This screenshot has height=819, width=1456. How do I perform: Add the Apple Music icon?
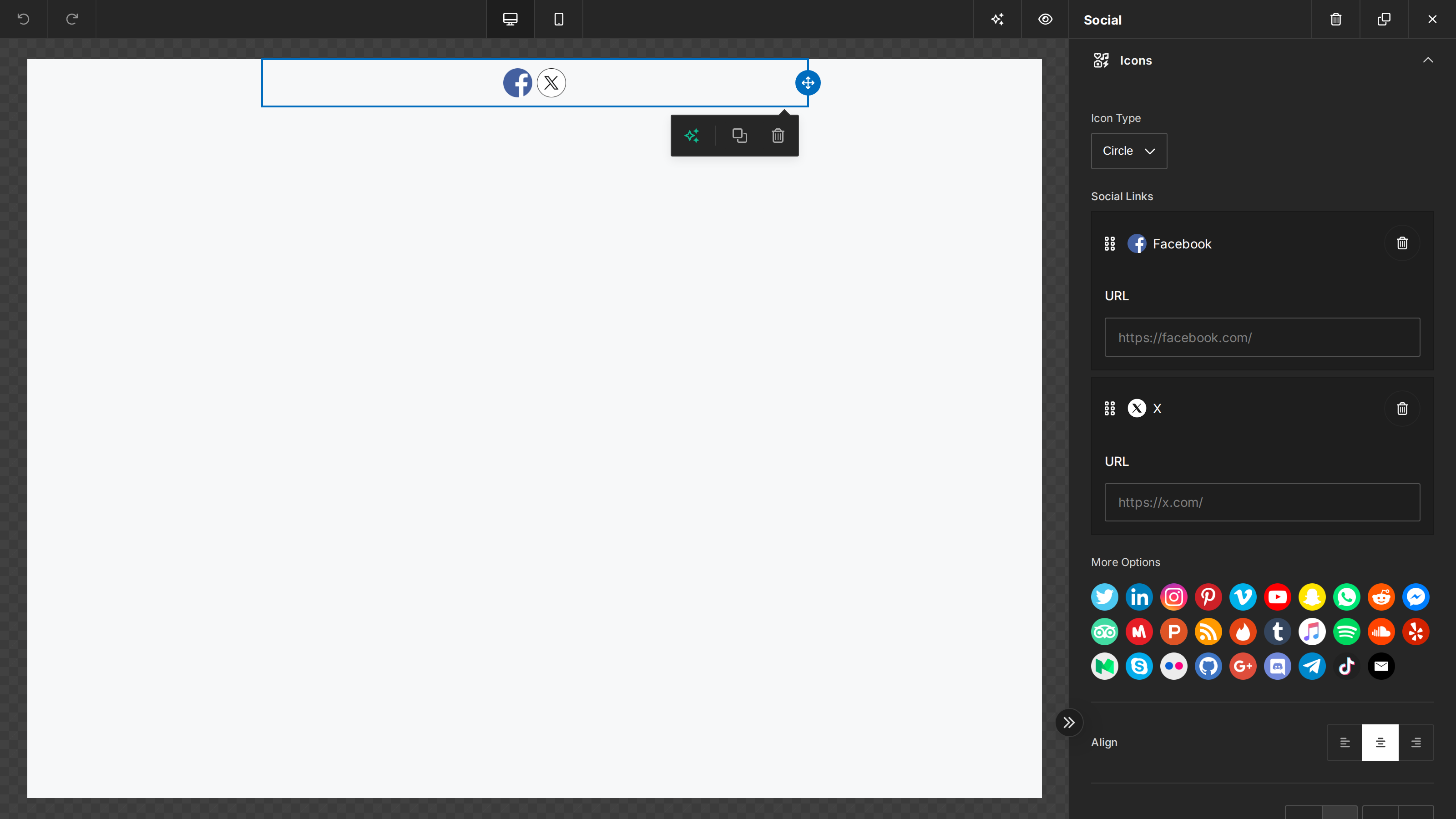tap(1312, 632)
